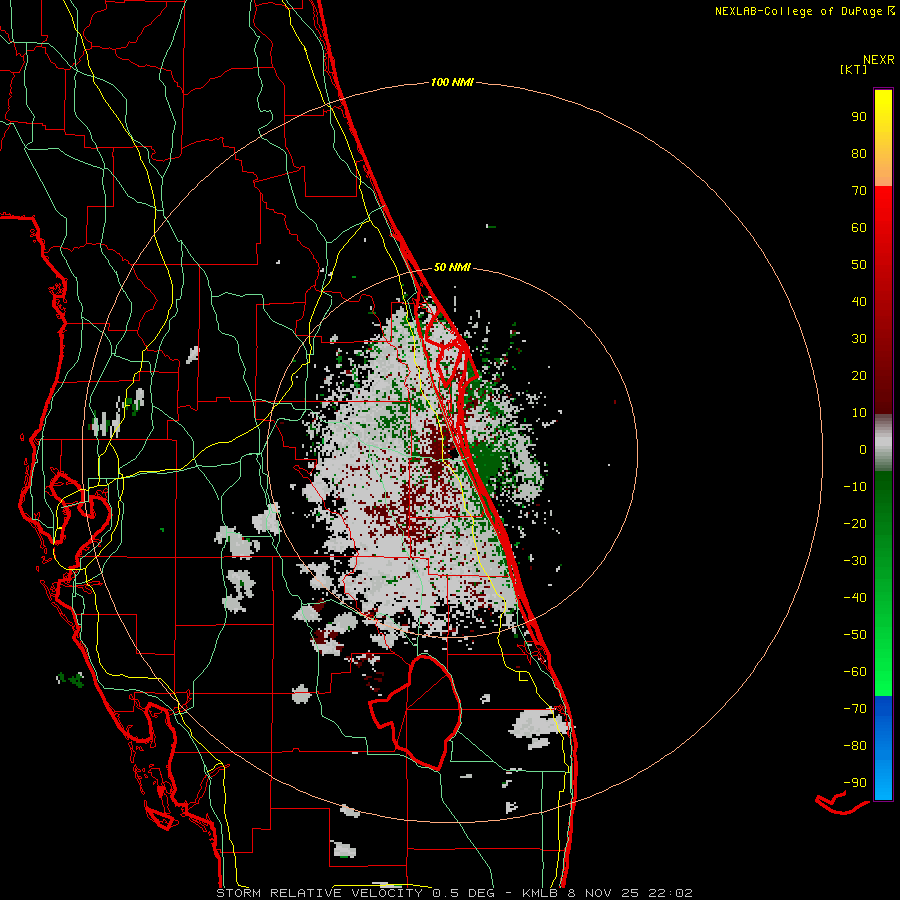The height and width of the screenshot is (900, 900).
Task: Click the NEXR label above color scale
Action: 879,60
